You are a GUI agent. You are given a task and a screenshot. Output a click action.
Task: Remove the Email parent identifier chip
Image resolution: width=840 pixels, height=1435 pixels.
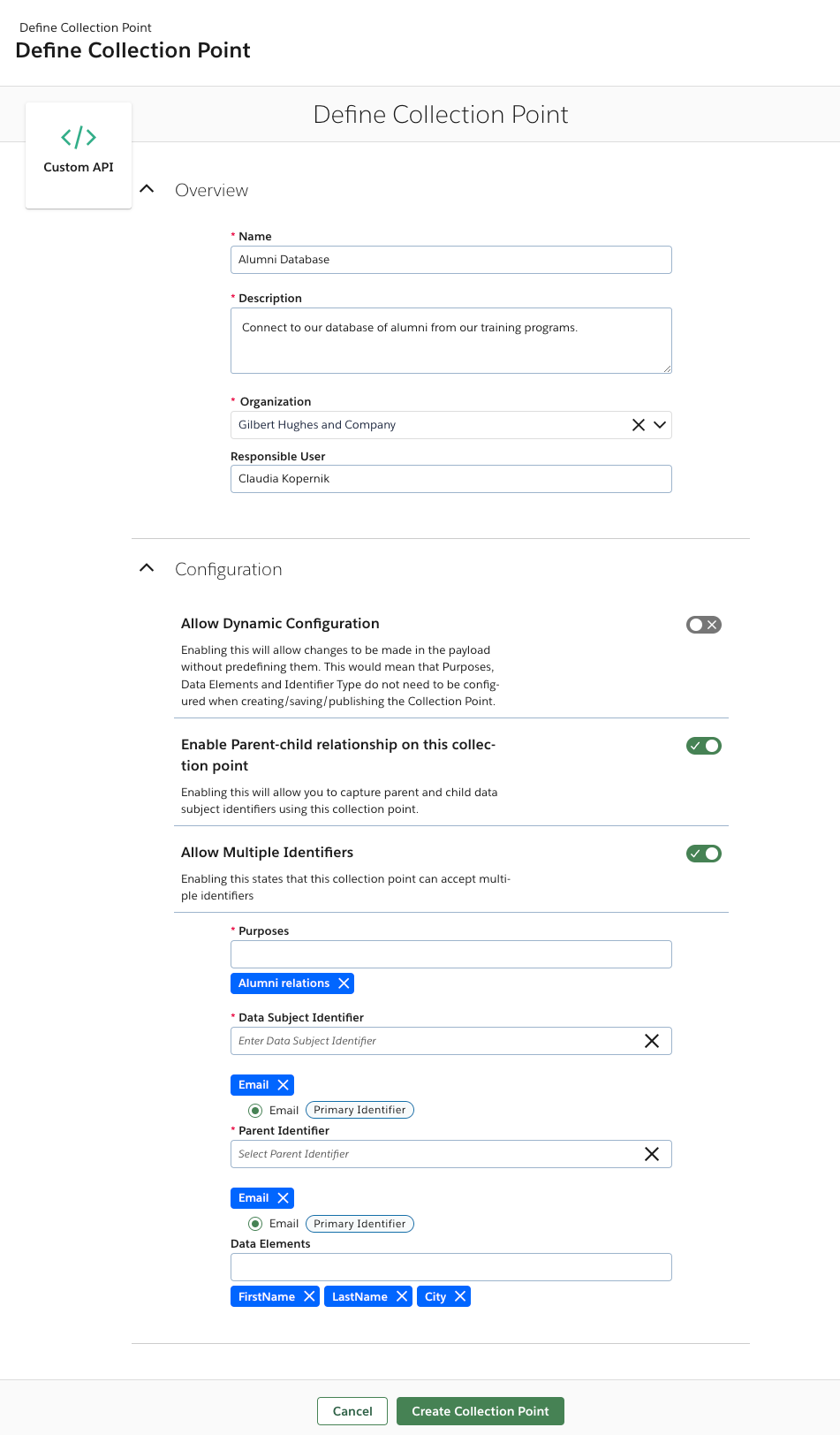tap(284, 1197)
